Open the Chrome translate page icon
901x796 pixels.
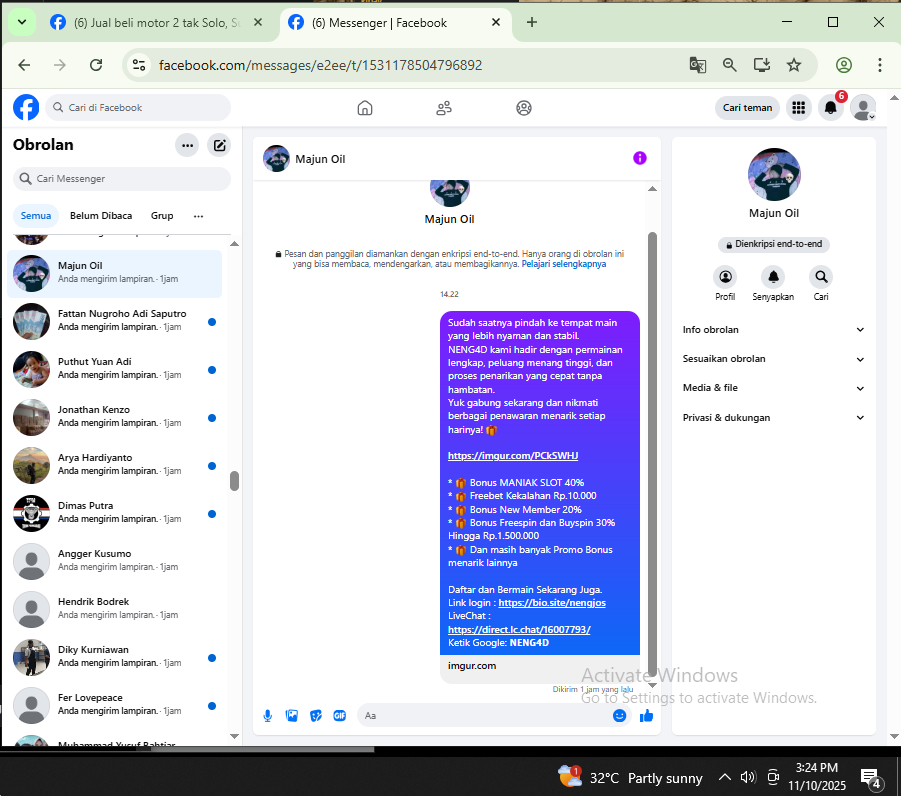point(698,65)
